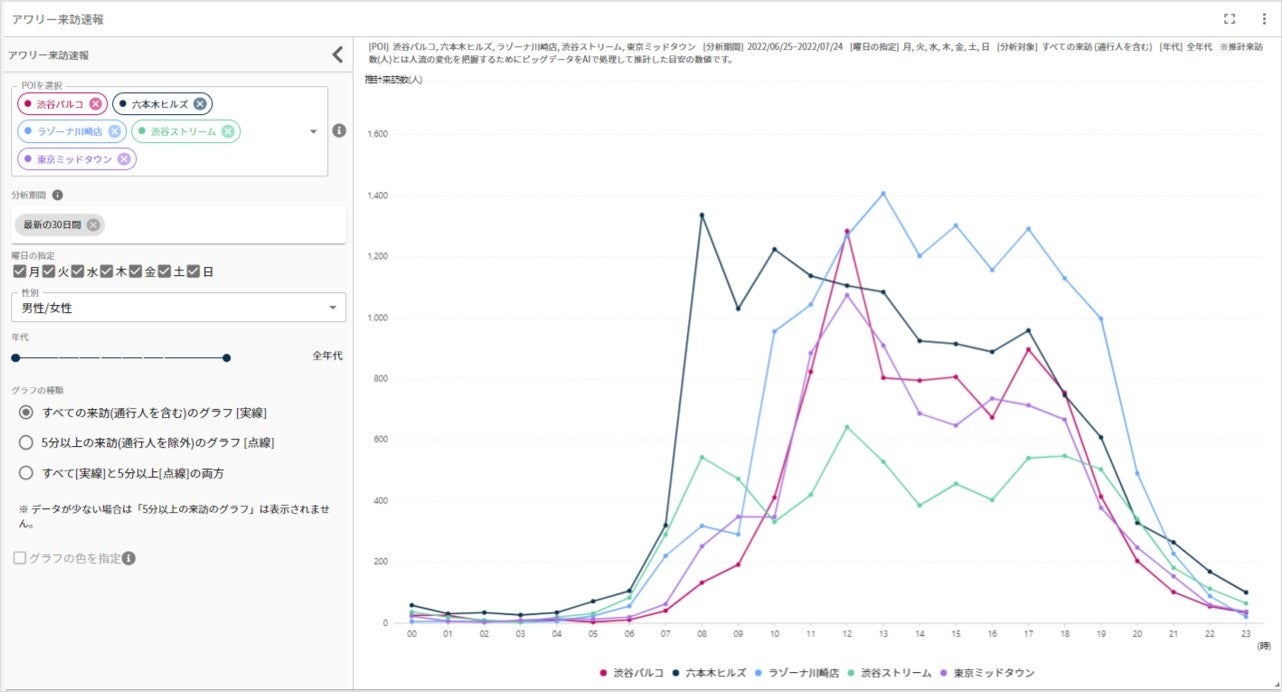Show info for POI selection
The height and width of the screenshot is (692, 1282).
pyautogui.click(x=339, y=131)
